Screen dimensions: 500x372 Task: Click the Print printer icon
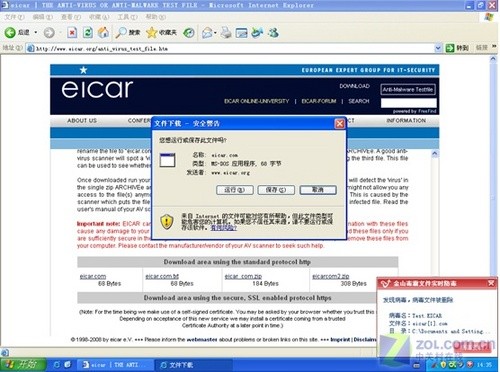[x=226, y=32]
